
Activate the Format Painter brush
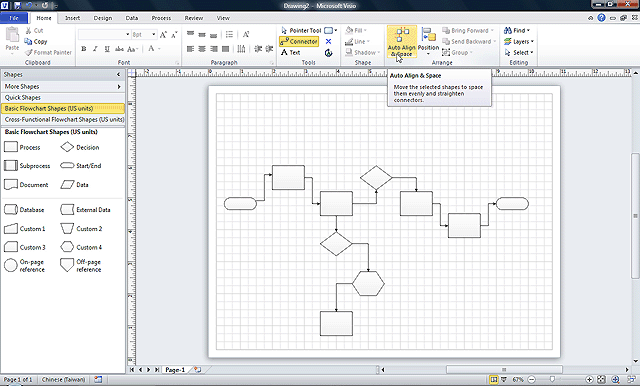(48, 53)
